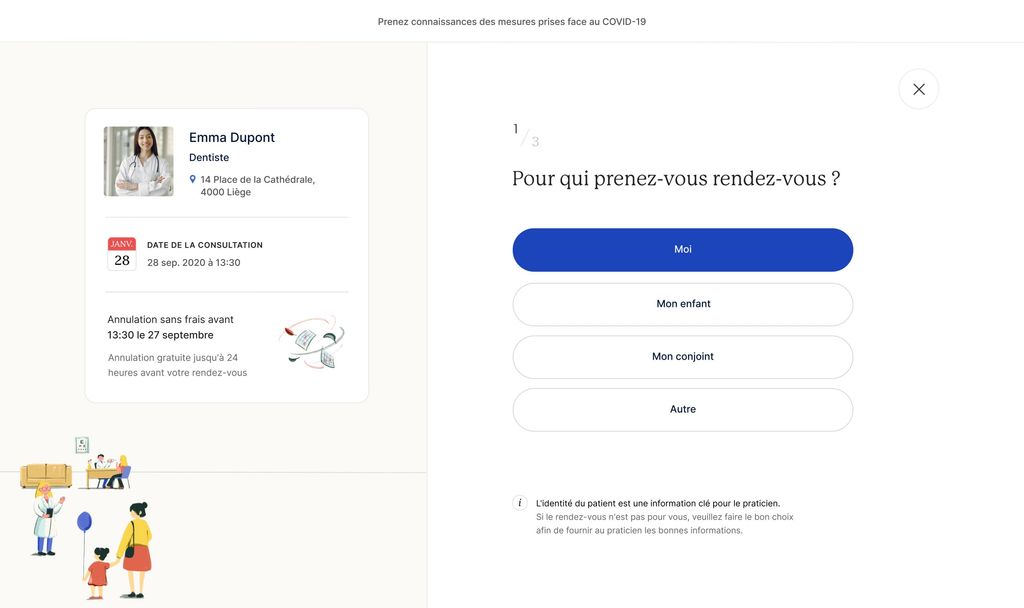Click the map pin icon beside address
The image size is (1024, 608).
(x=193, y=179)
